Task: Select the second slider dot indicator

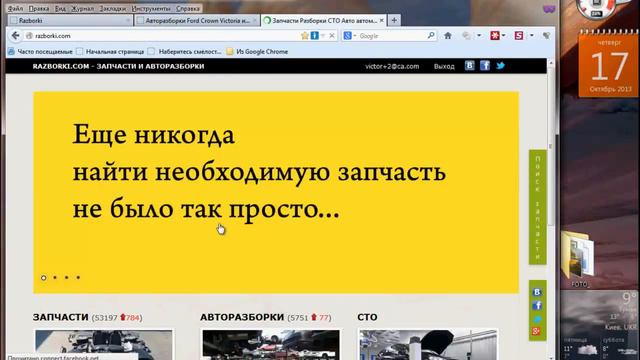Action: pos(55,278)
